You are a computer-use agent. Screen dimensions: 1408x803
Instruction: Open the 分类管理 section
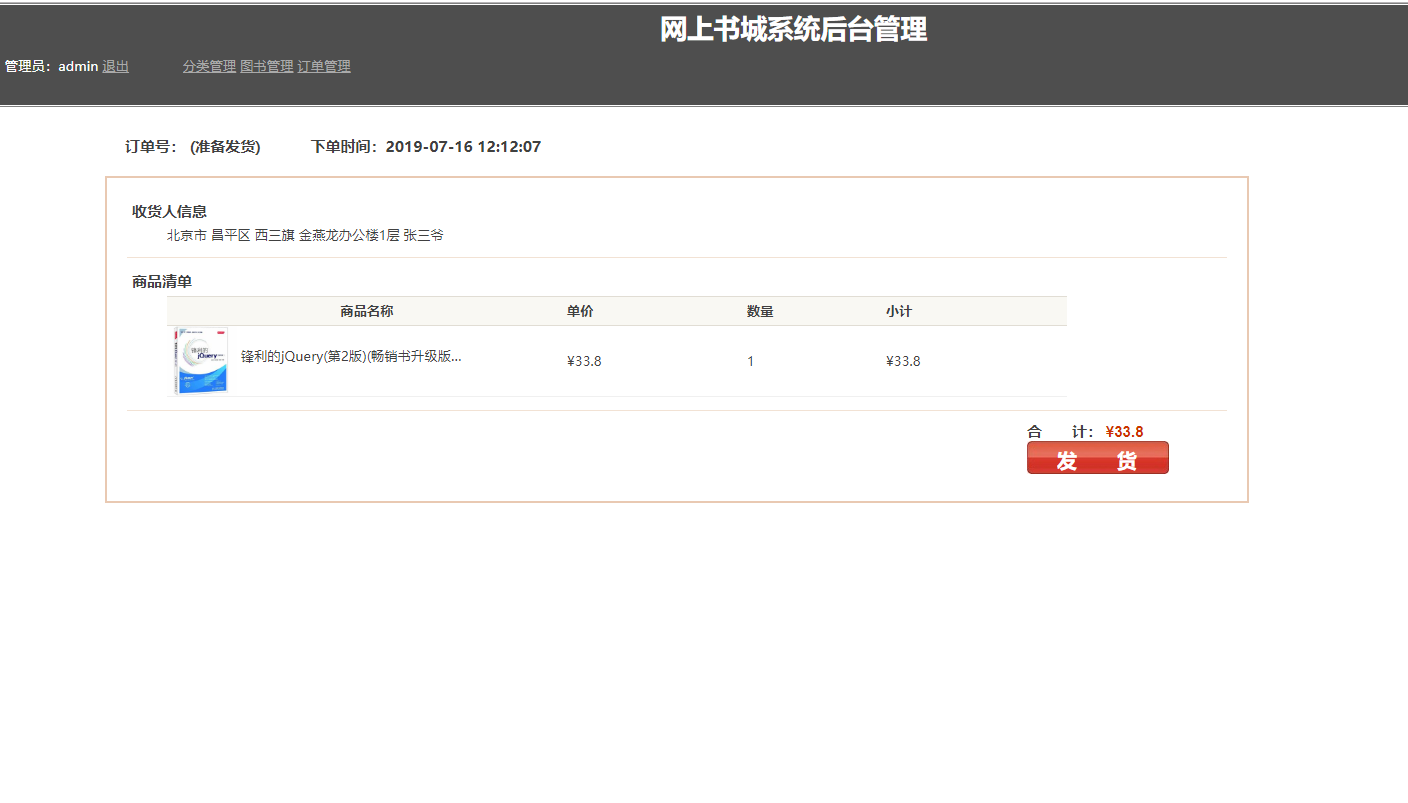pos(208,66)
